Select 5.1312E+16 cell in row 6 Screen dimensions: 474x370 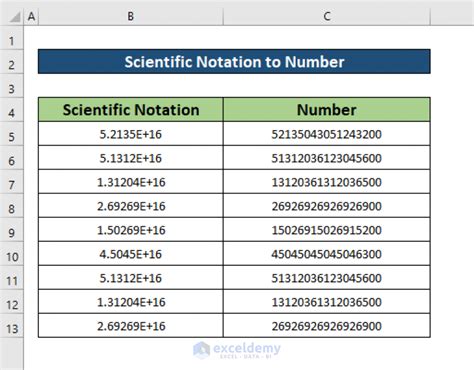click(x=131, y=158)
